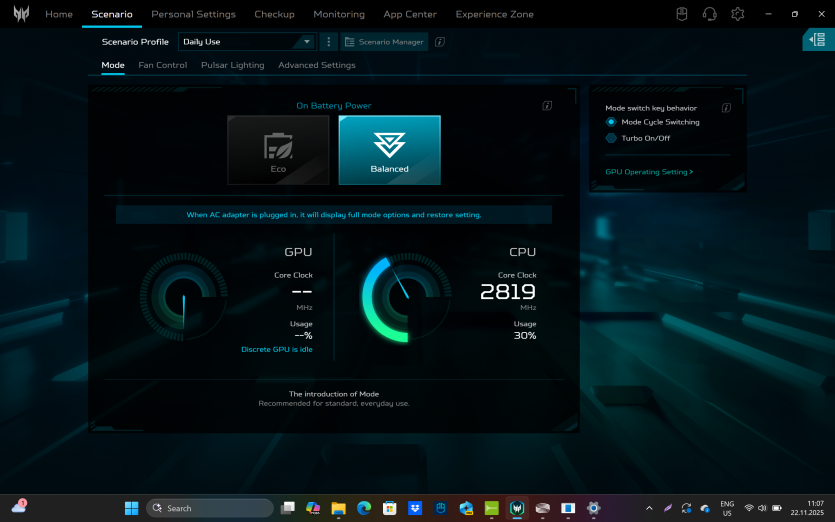The image size is (835, 522).
Task: Open the side panel toggle icon at right edge
Action: click(x=819, y=39)
